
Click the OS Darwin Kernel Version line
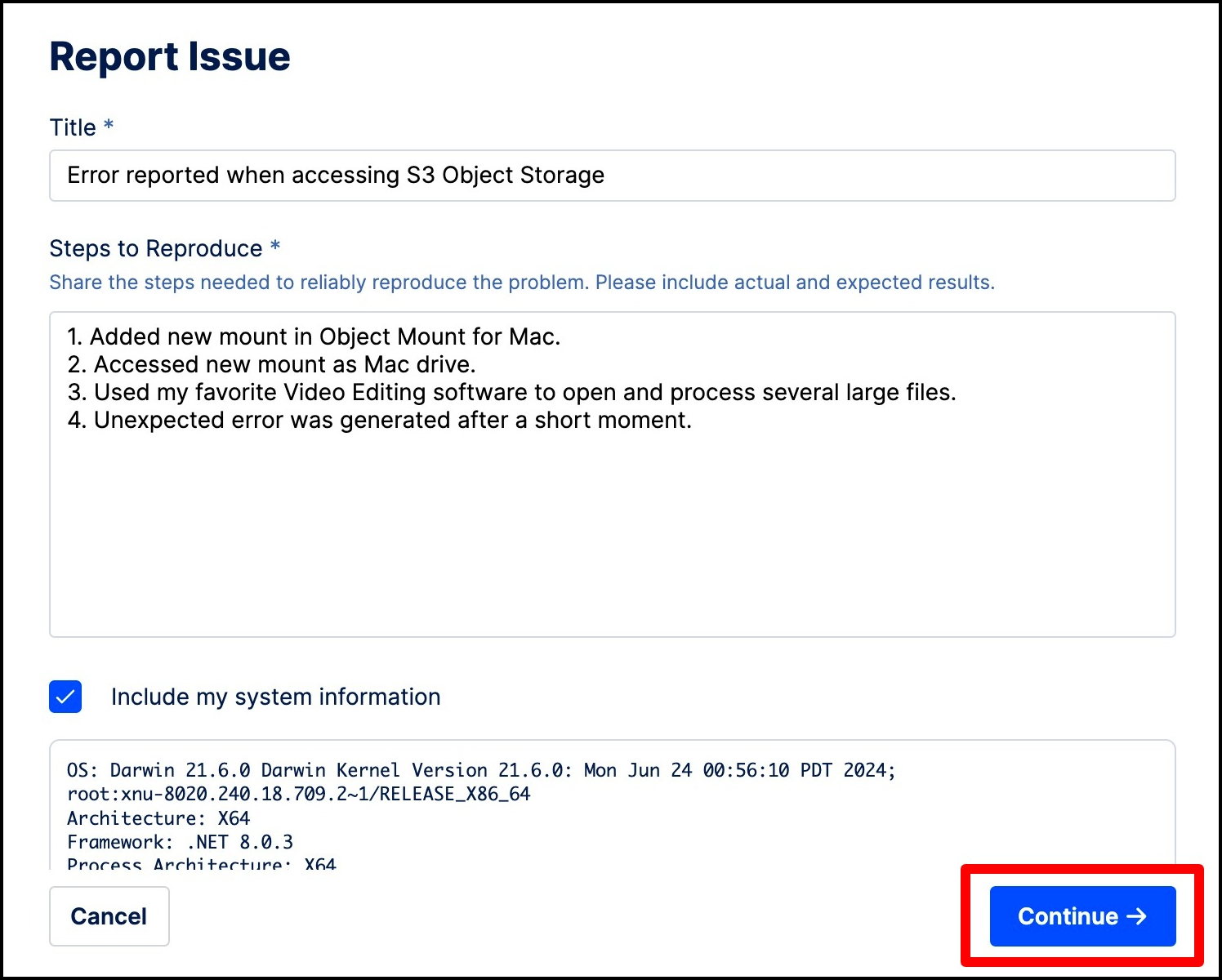[480, 770]
